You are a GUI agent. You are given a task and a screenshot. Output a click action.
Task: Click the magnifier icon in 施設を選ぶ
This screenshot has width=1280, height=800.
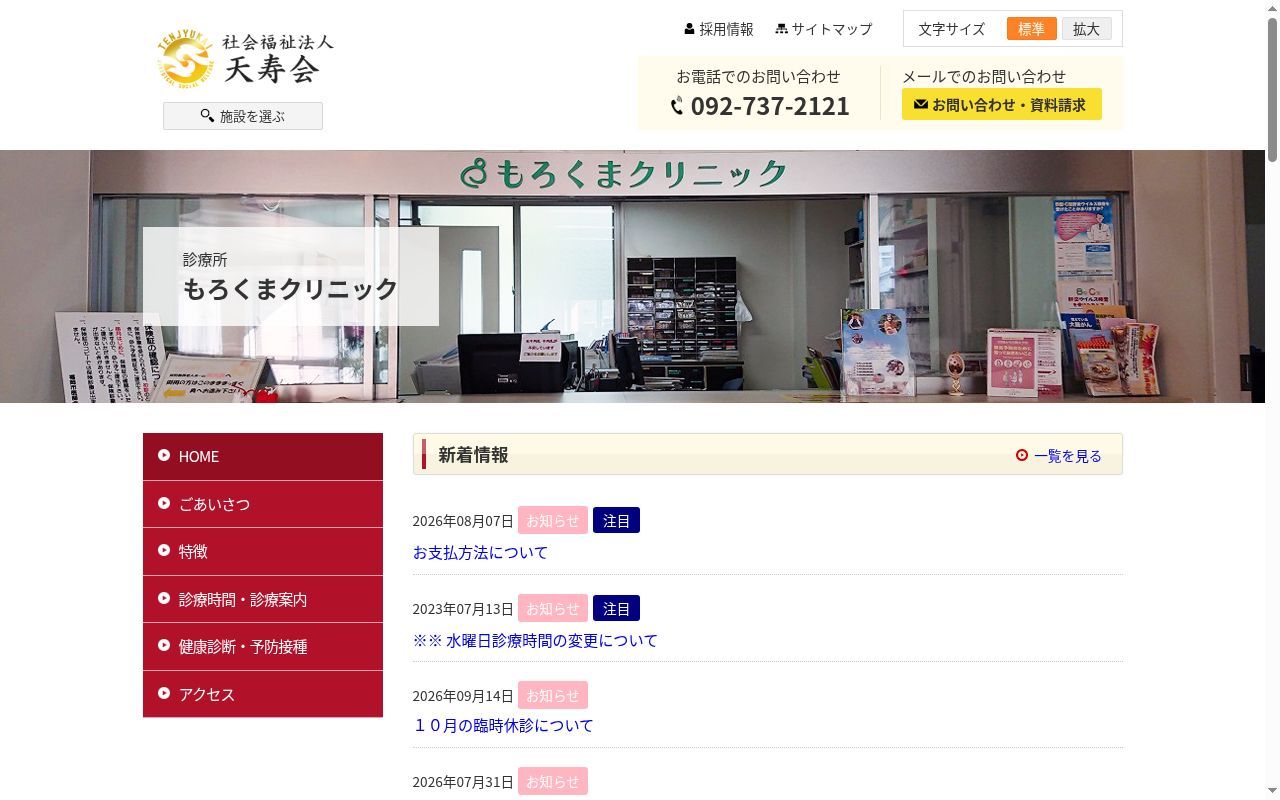207,116
